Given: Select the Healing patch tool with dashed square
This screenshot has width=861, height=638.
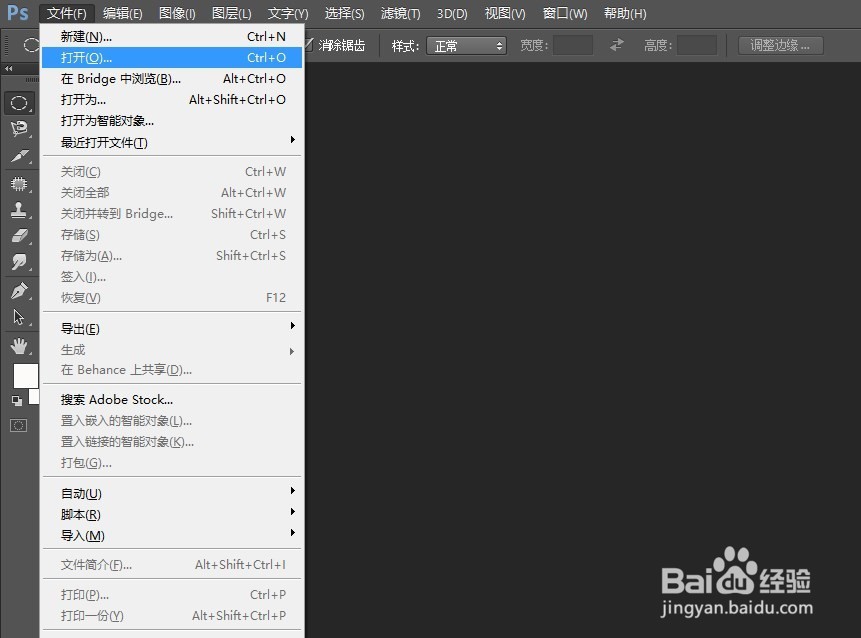Looking at the screenshot, I should tap(19, 183).
